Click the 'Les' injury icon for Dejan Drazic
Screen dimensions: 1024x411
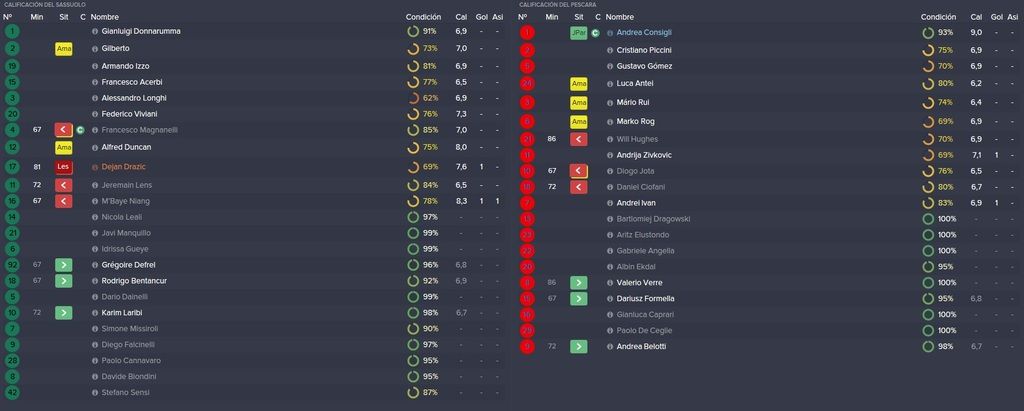tap(63, 167)
